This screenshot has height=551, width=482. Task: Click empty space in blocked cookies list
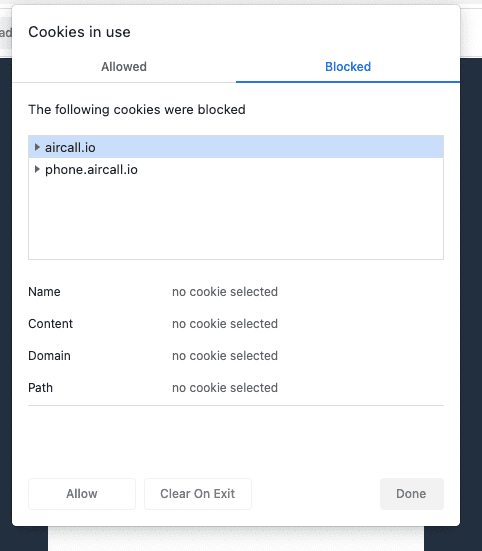(x=236, y=220)
